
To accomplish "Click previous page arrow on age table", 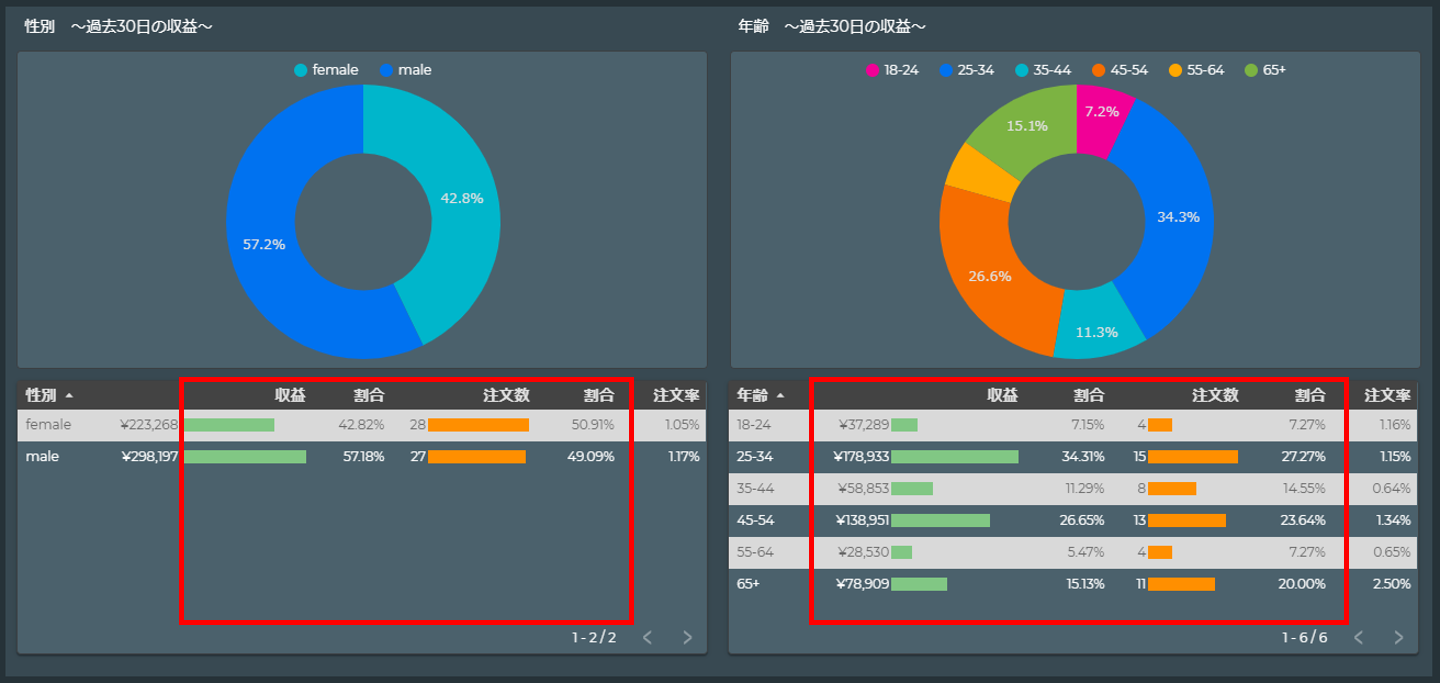I will (1357, 636).
